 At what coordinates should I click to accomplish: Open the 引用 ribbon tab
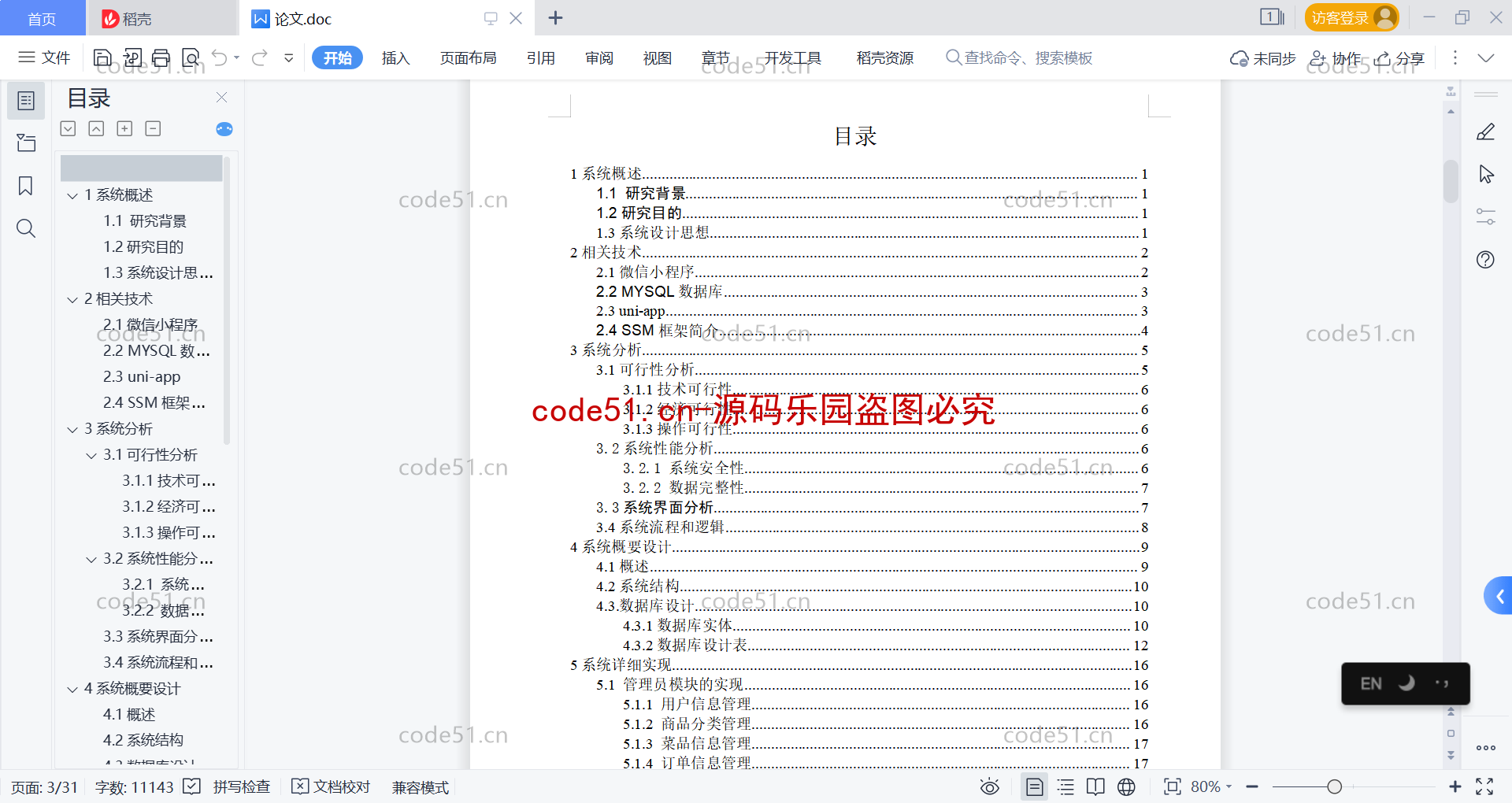pos(541,57)
